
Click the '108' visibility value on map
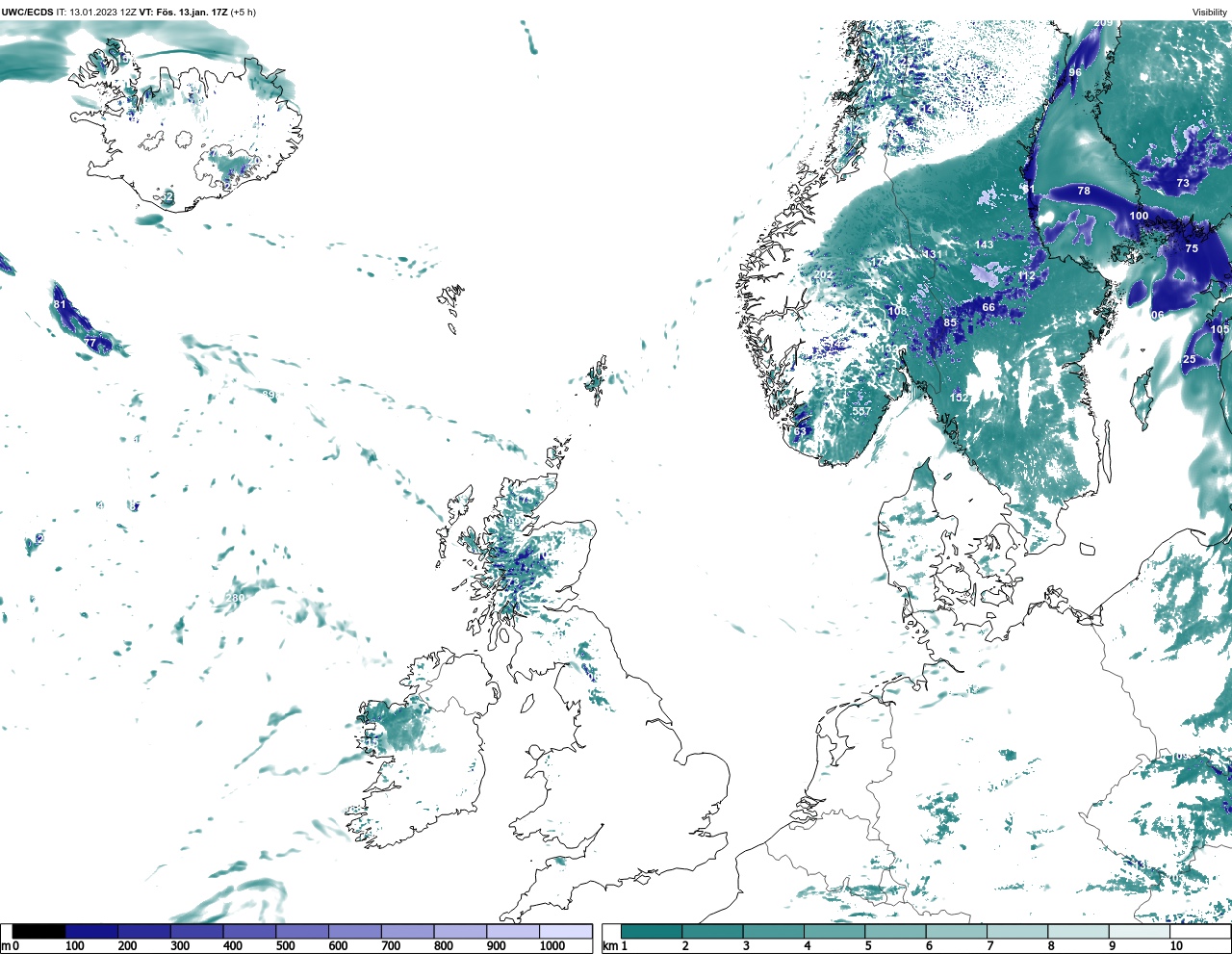897,311
